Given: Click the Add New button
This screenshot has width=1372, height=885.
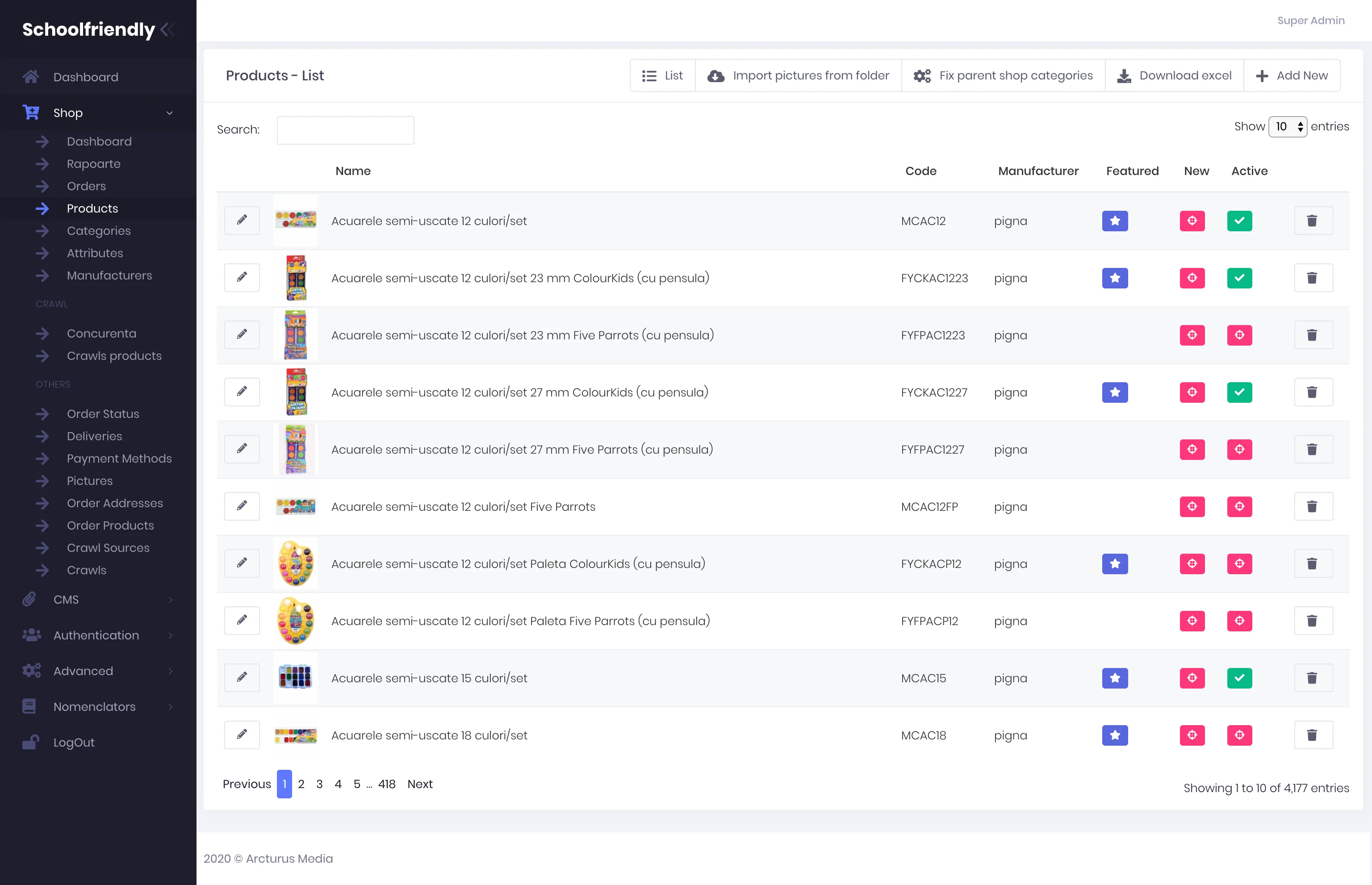Looking at the screenshot, I should pyautogui.click(x=1292, y=76).
